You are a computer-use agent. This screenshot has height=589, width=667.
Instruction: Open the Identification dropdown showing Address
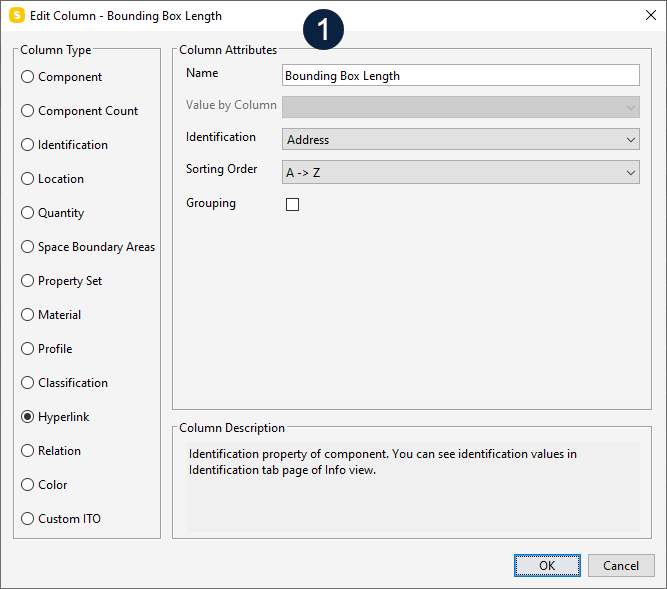461,139
